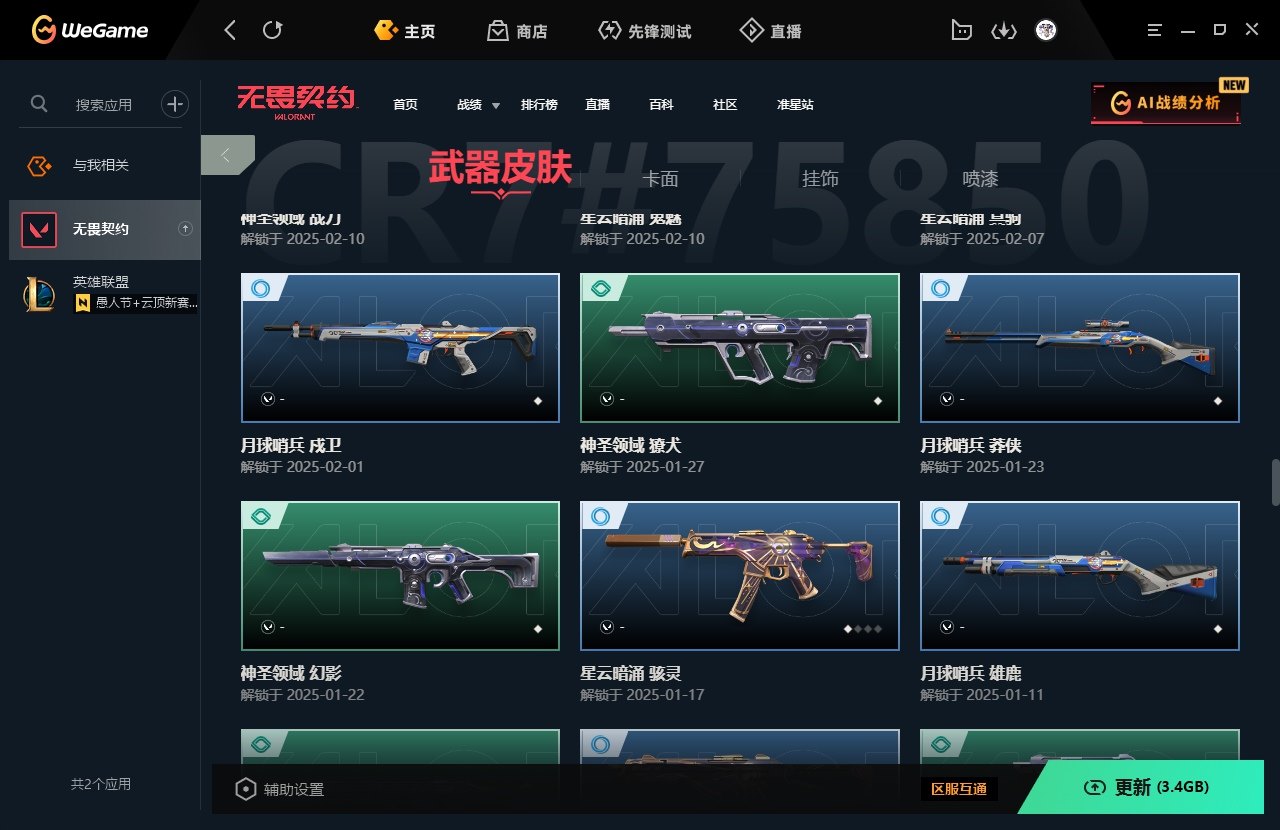Viewport: 1280px width, 830px height.
Task: Open the download manager icon
Action: click(1003, 31)
